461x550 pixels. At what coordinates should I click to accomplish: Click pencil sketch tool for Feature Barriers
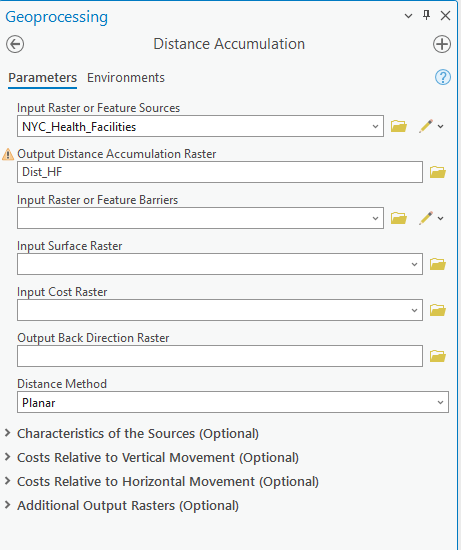(426, 218)
